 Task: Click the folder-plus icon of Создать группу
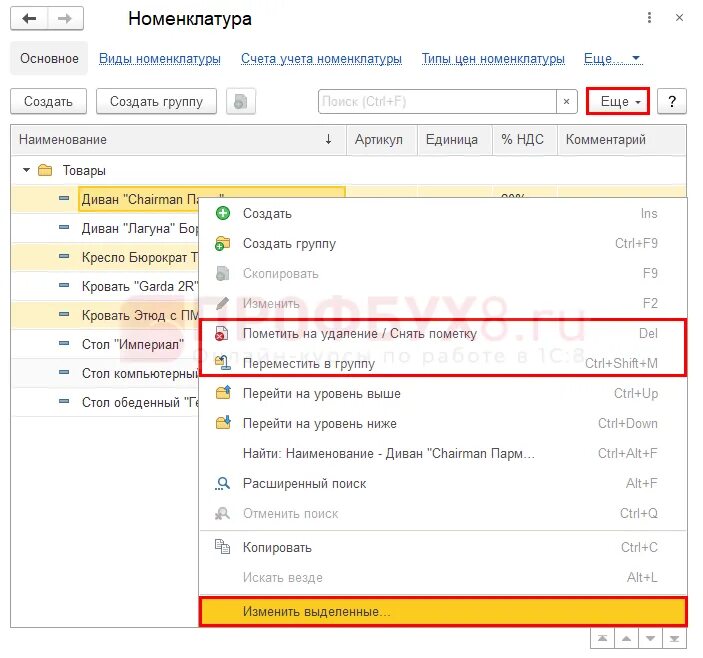pyautogui.click(x=223, y=243)
